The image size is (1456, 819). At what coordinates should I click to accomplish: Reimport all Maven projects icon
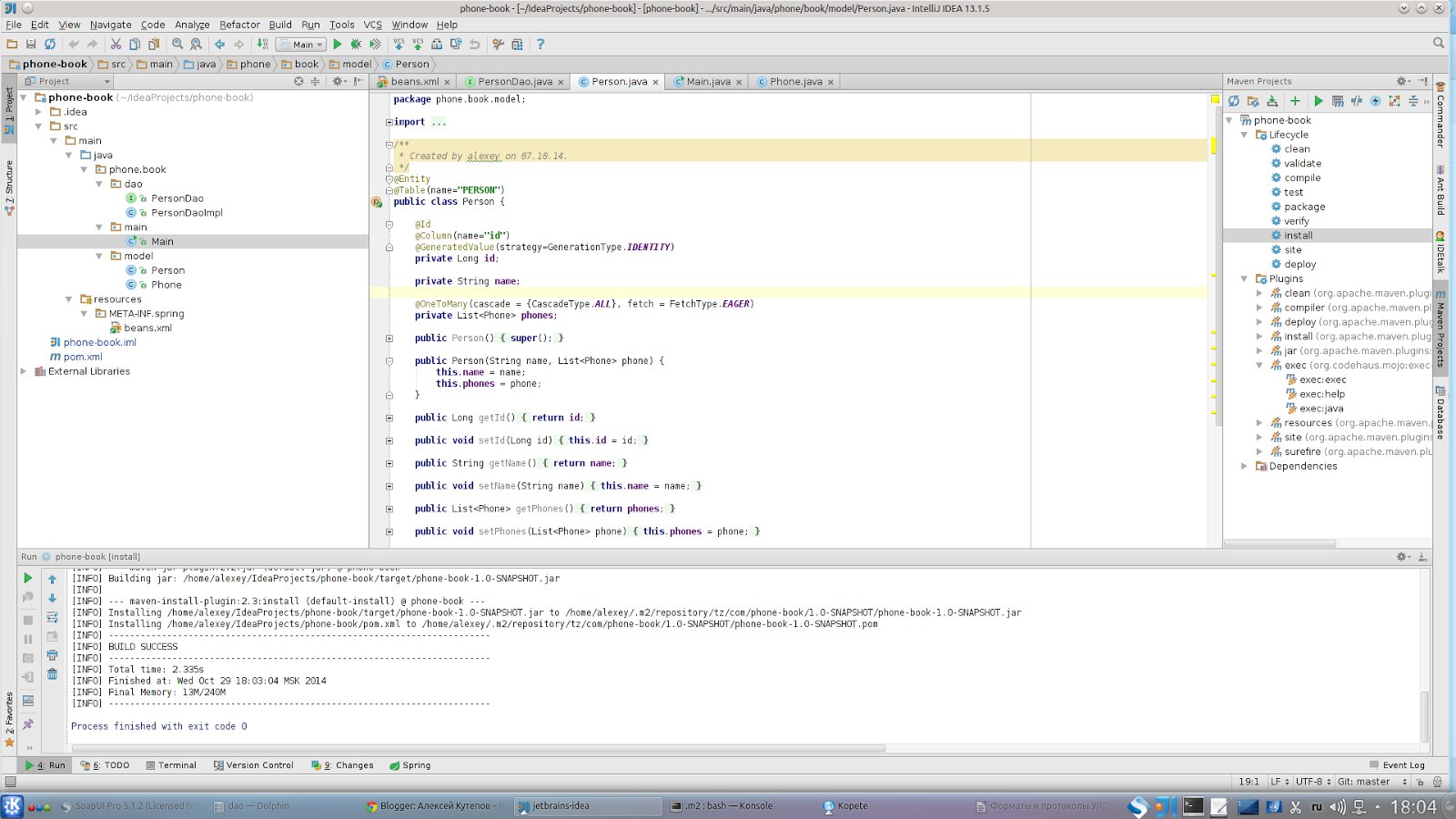point(1234,101)
